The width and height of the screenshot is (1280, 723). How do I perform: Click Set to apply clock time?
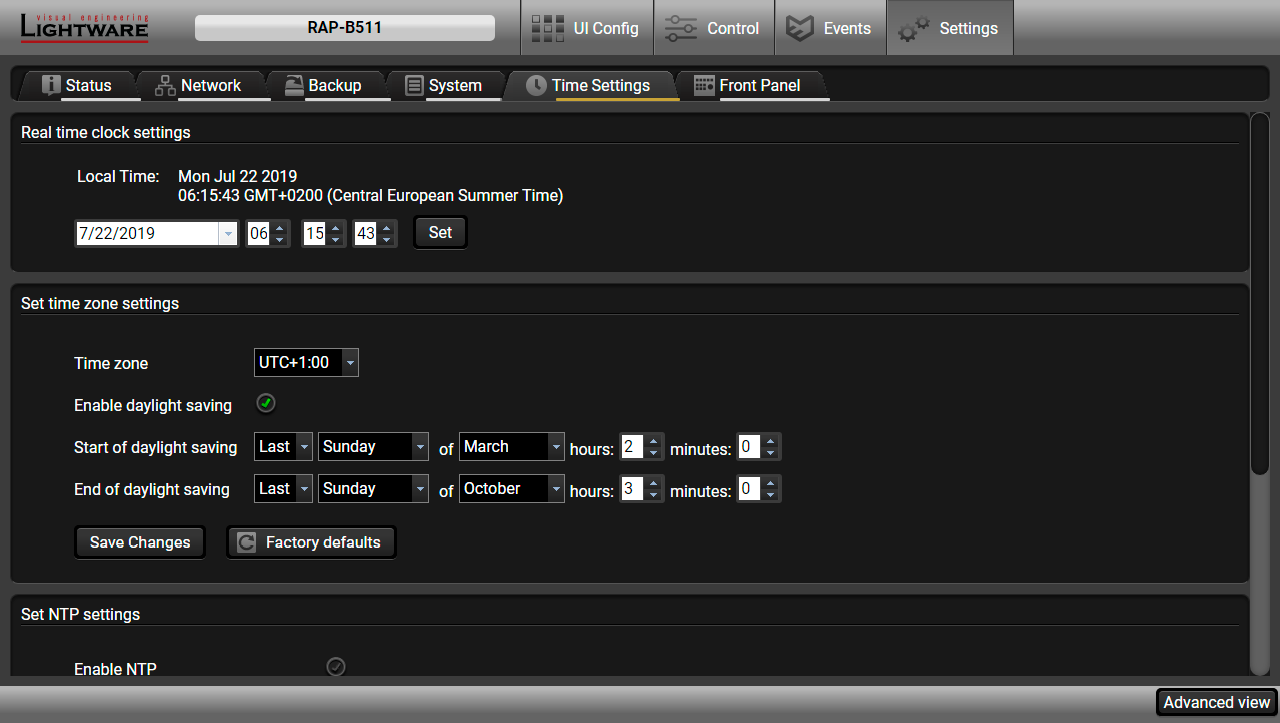(440, 232)
